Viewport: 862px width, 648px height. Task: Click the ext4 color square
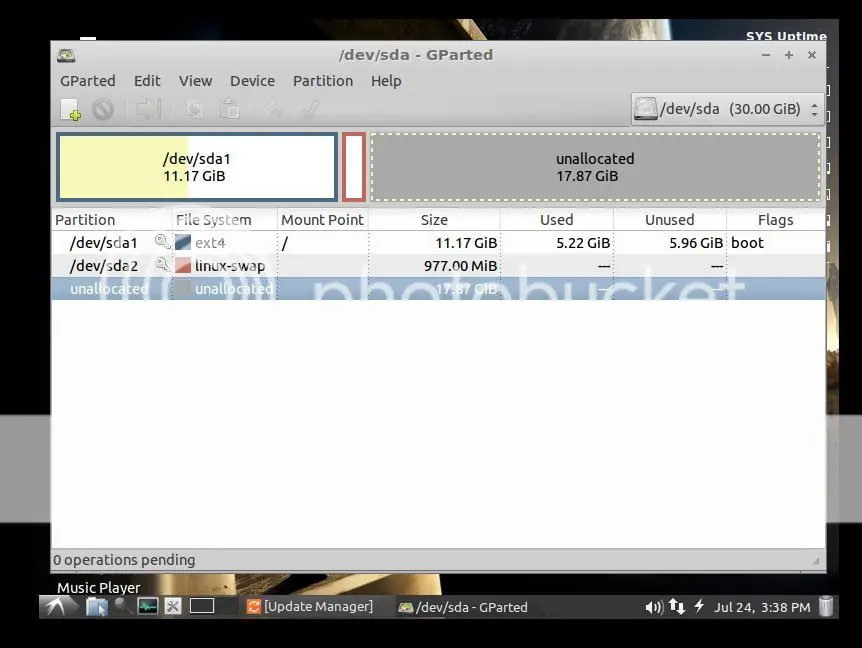tap(183, 242)
